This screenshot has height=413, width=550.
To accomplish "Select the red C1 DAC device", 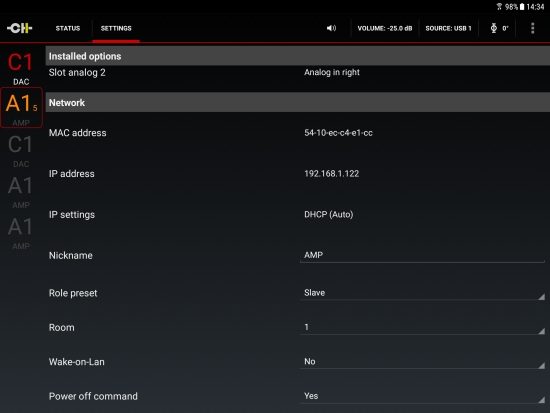I will pos(21,68).
